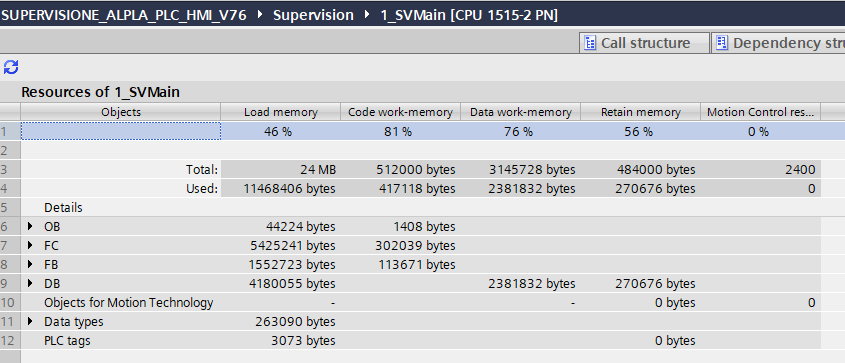Open the Load memory total 24 MB dropdown cell
The width and height of the screenshot is (845, 363).
click(281, 170)
